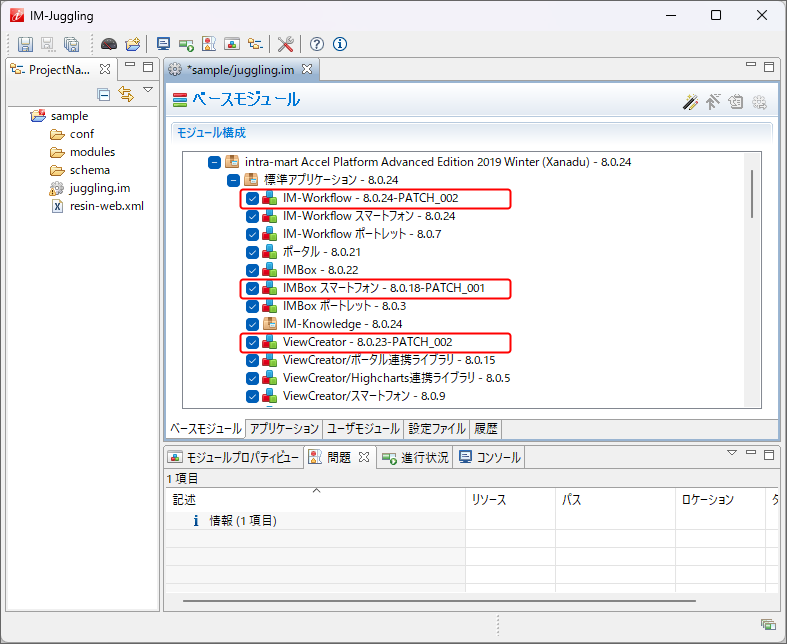Click the Help question mark icon
Viewport: 787px width, 644px height.
317,44
